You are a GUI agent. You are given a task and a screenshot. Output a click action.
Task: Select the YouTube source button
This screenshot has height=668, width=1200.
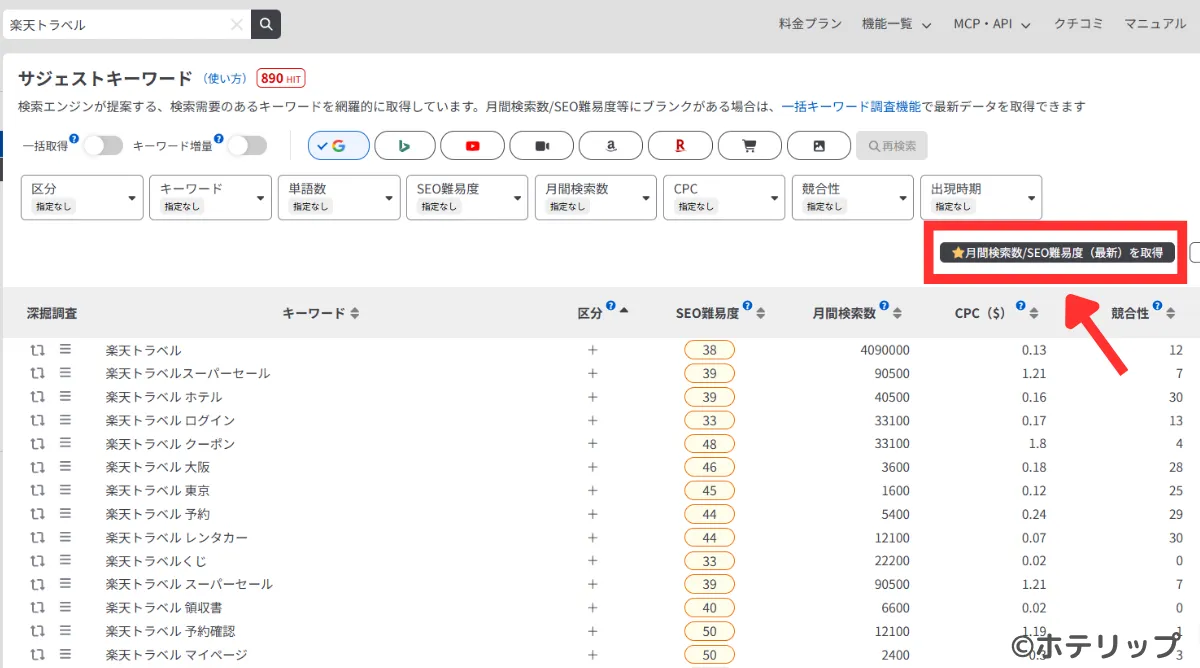(x=472, y=146)
